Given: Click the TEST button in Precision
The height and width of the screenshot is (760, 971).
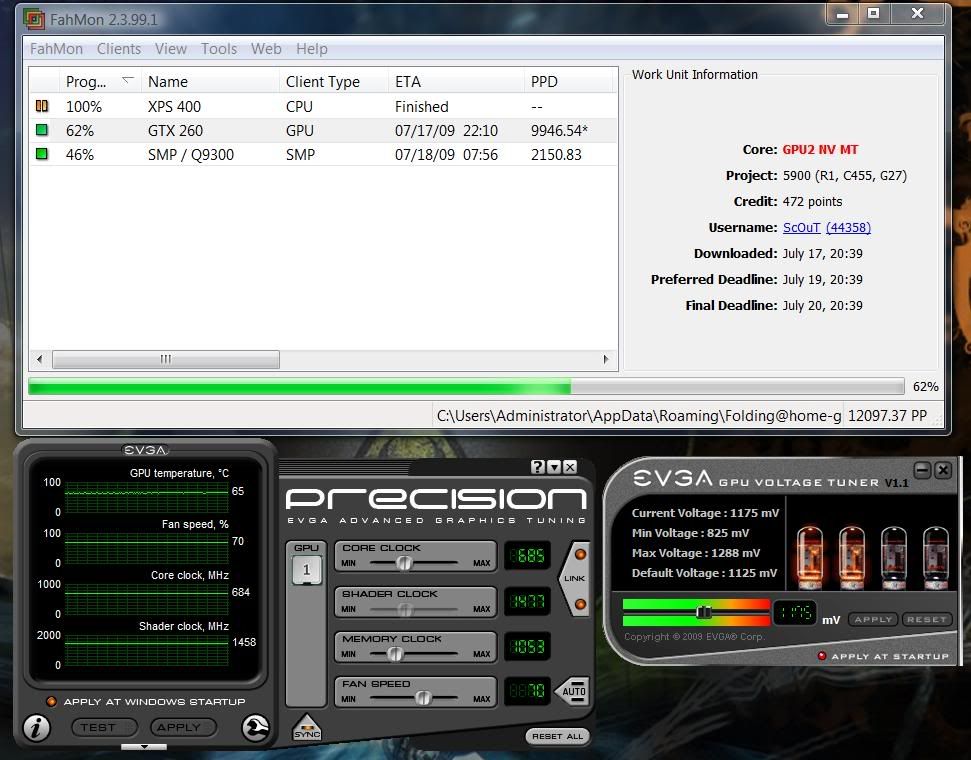Looking at the screenshot, I should pyautogui.click(x=103, y=727).
